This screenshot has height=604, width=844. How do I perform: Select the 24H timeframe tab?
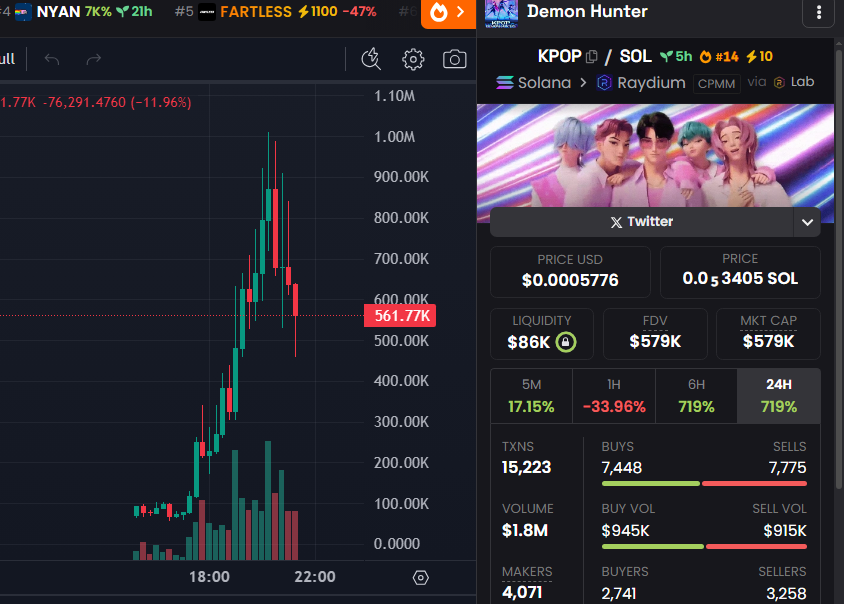[x=779, y=396]
